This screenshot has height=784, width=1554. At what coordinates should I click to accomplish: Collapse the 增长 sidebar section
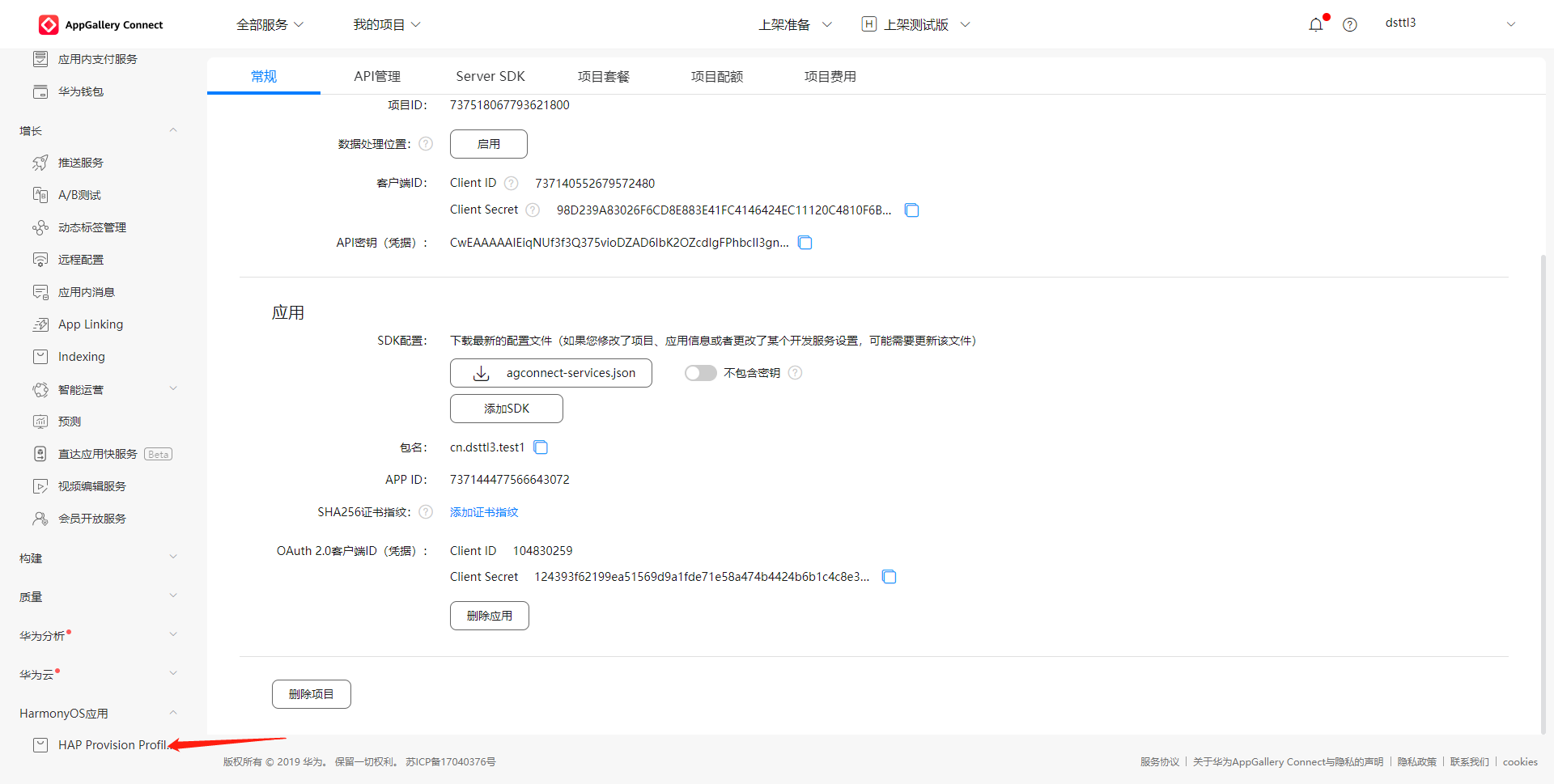point(173,130)
